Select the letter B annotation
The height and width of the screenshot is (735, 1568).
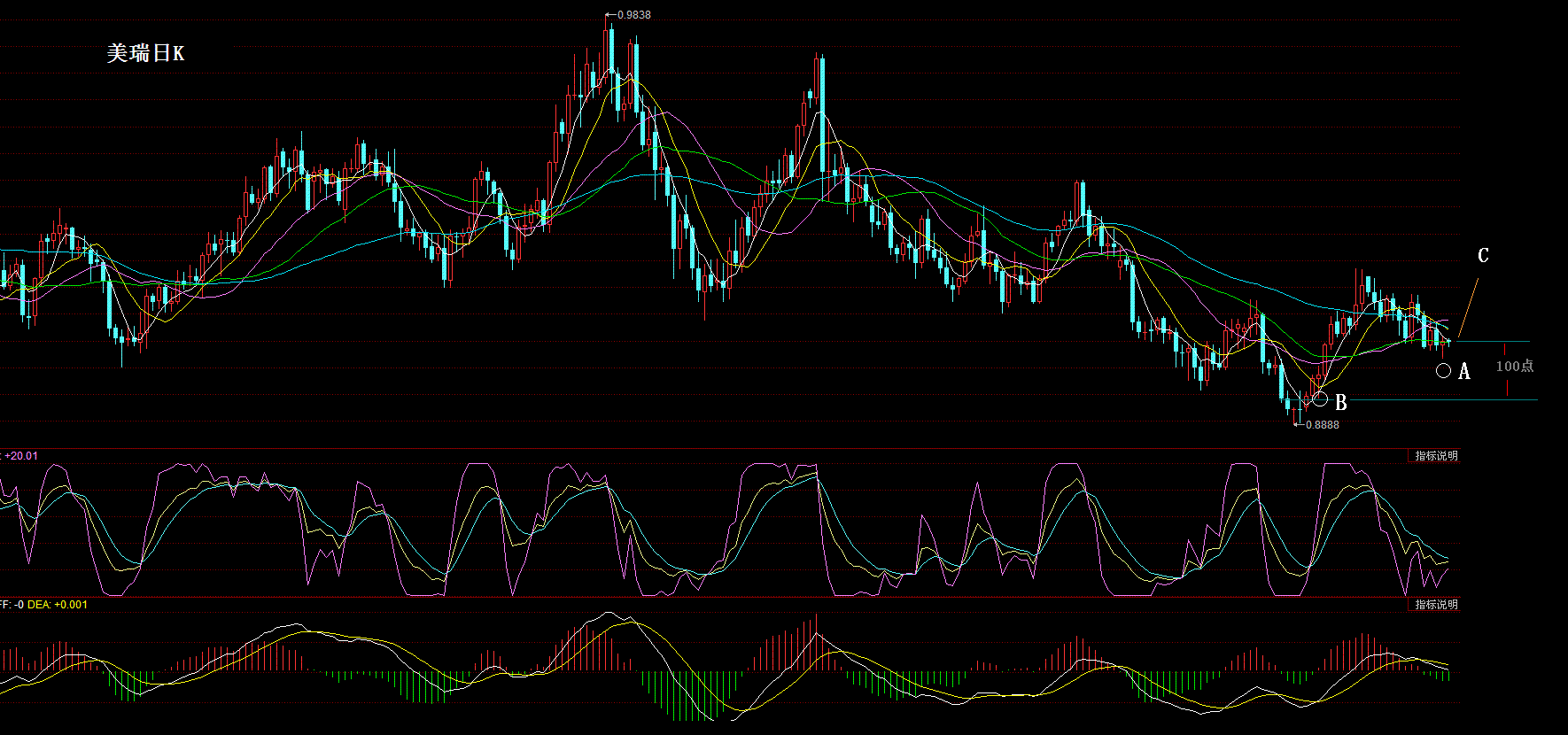click(1340, 403)
